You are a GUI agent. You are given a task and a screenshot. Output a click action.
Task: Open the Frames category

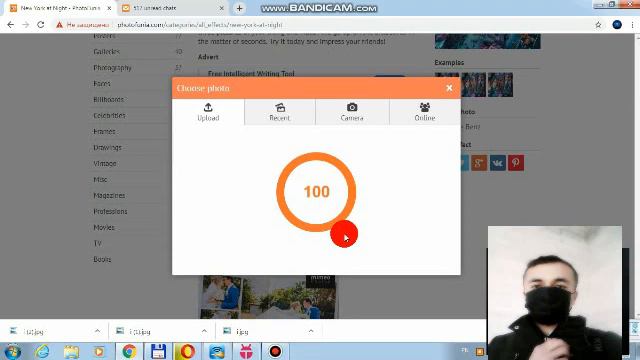coord(104,131)
